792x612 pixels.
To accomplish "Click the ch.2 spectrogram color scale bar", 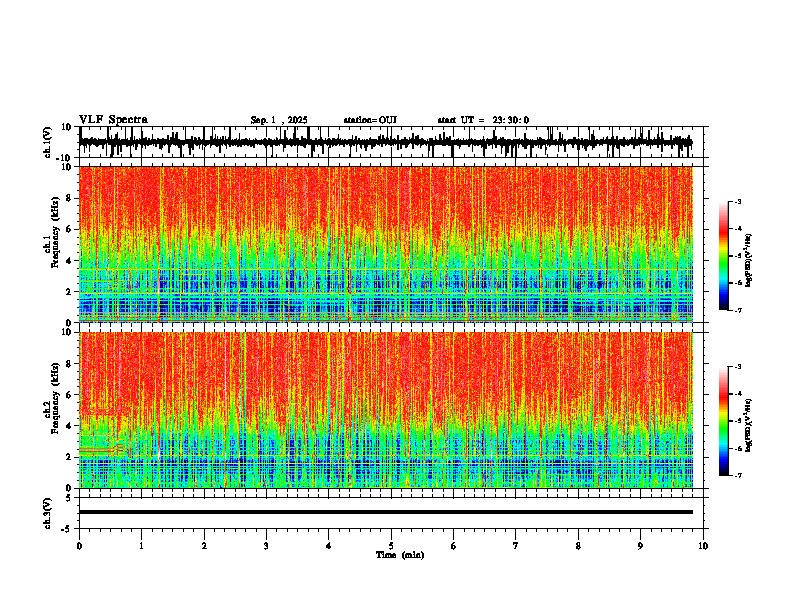I will tap(723, 421).
